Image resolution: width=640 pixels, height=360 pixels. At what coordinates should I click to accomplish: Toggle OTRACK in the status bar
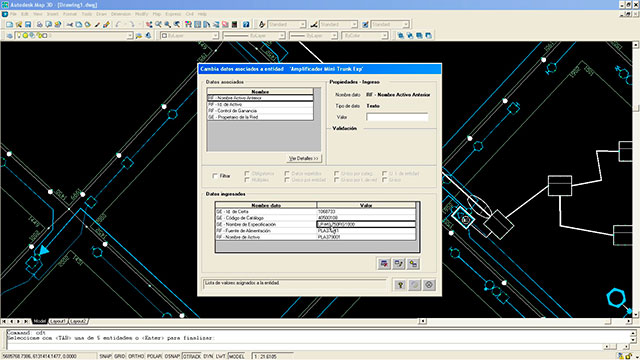pyautogui.click(x=191, y=356)
